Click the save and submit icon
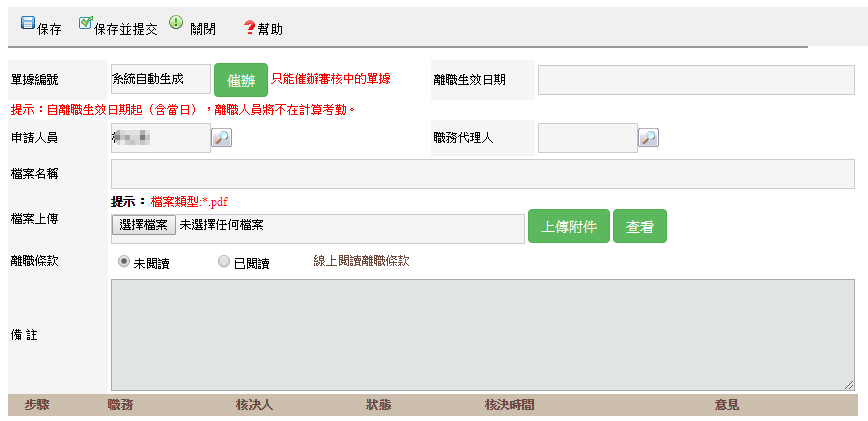868x421 pixels. [85, 24]
